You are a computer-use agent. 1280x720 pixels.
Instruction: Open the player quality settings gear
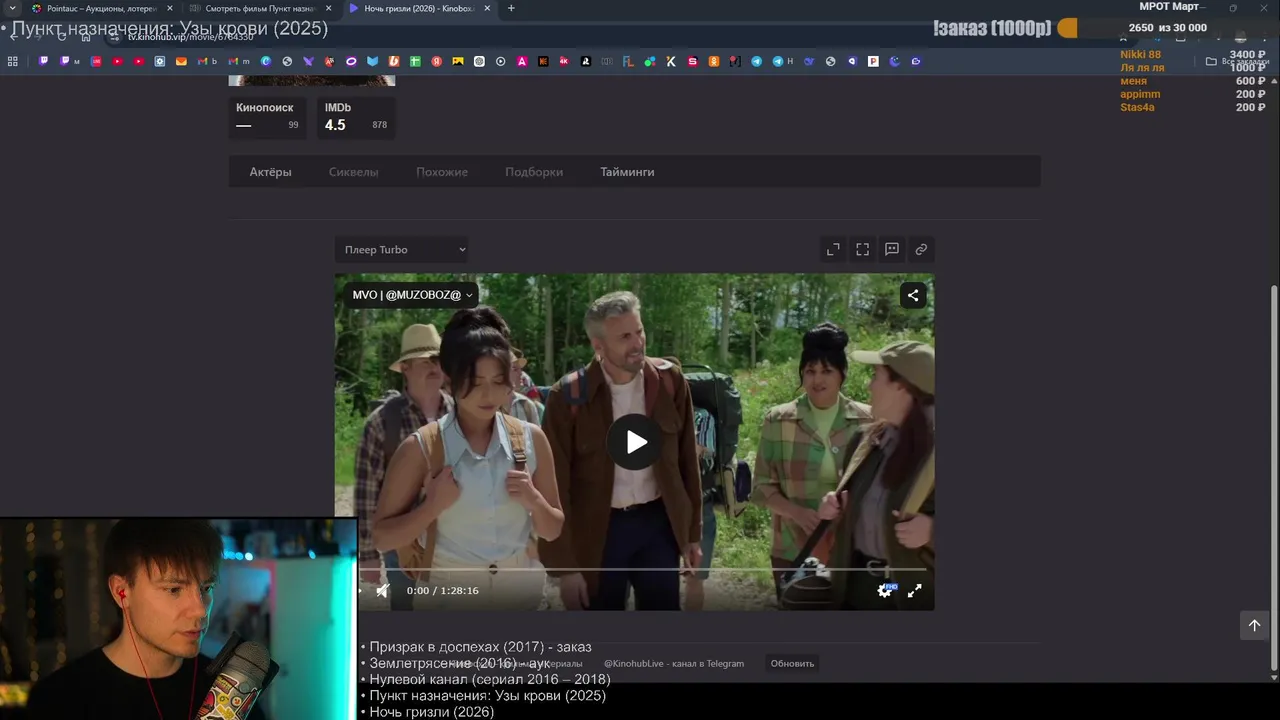tap(884, 591)
